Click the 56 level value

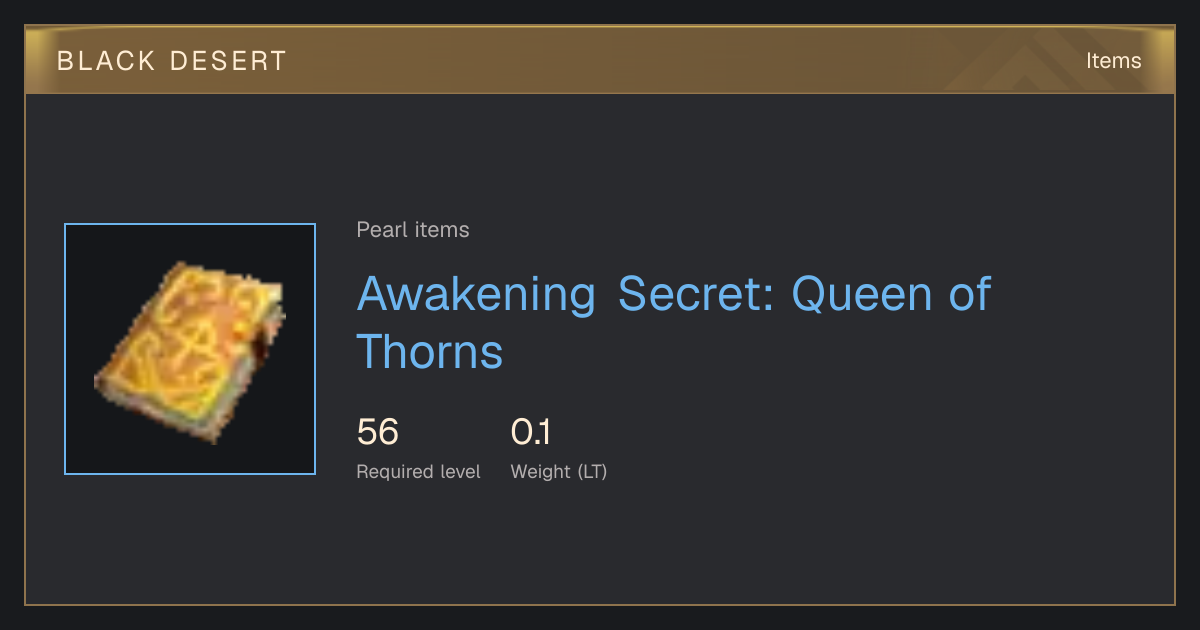378,432
